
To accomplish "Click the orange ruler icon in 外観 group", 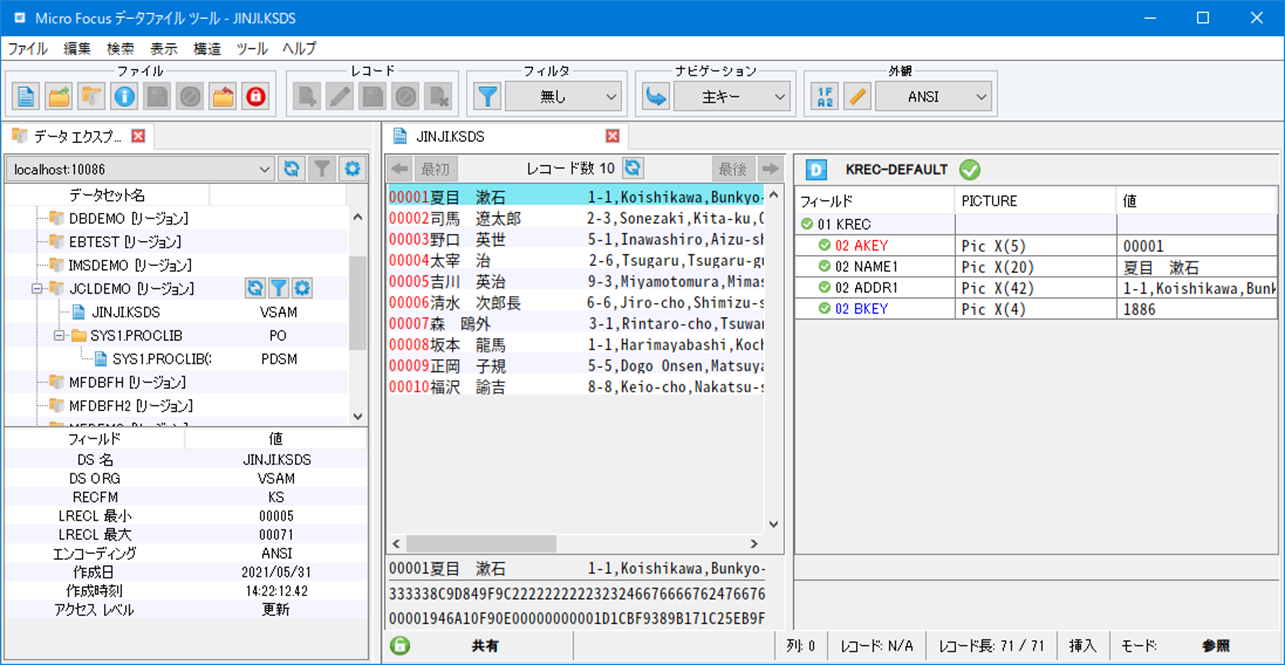I will 857,96.
